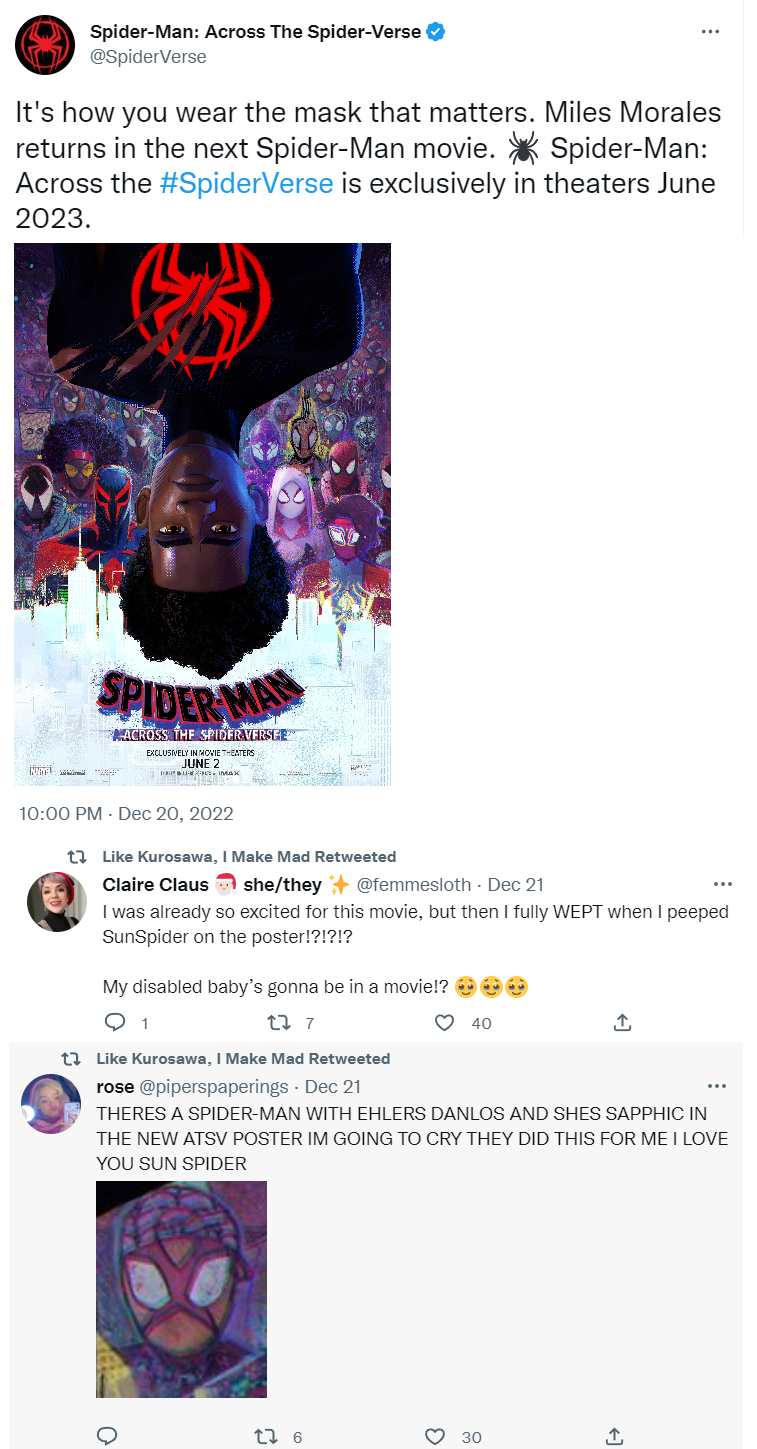The image size is (757, 1449).
Task: Retweet rose's tweet with 6 retweets
Action: point(266,1436)
